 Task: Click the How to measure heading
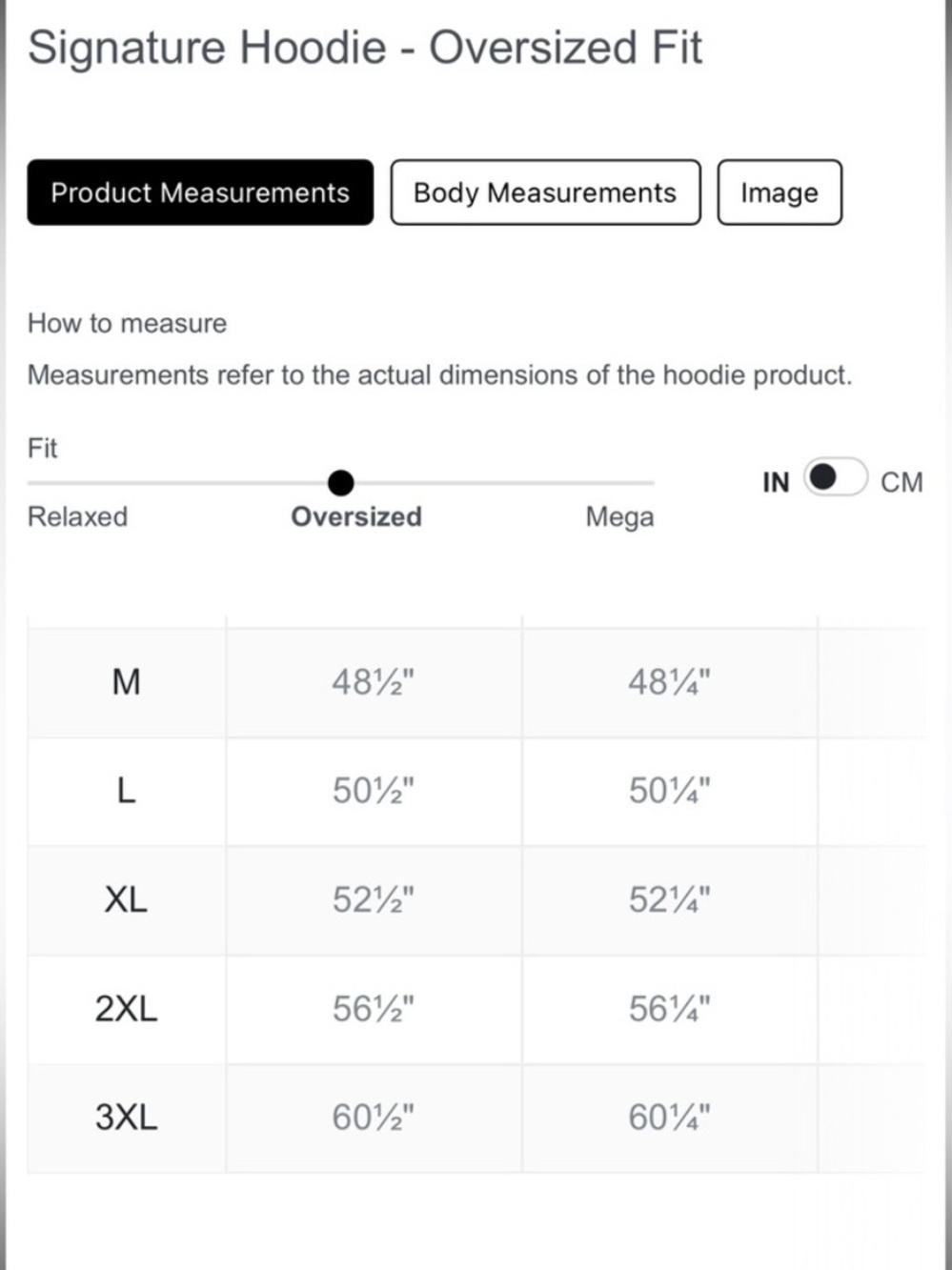point(127,323)
